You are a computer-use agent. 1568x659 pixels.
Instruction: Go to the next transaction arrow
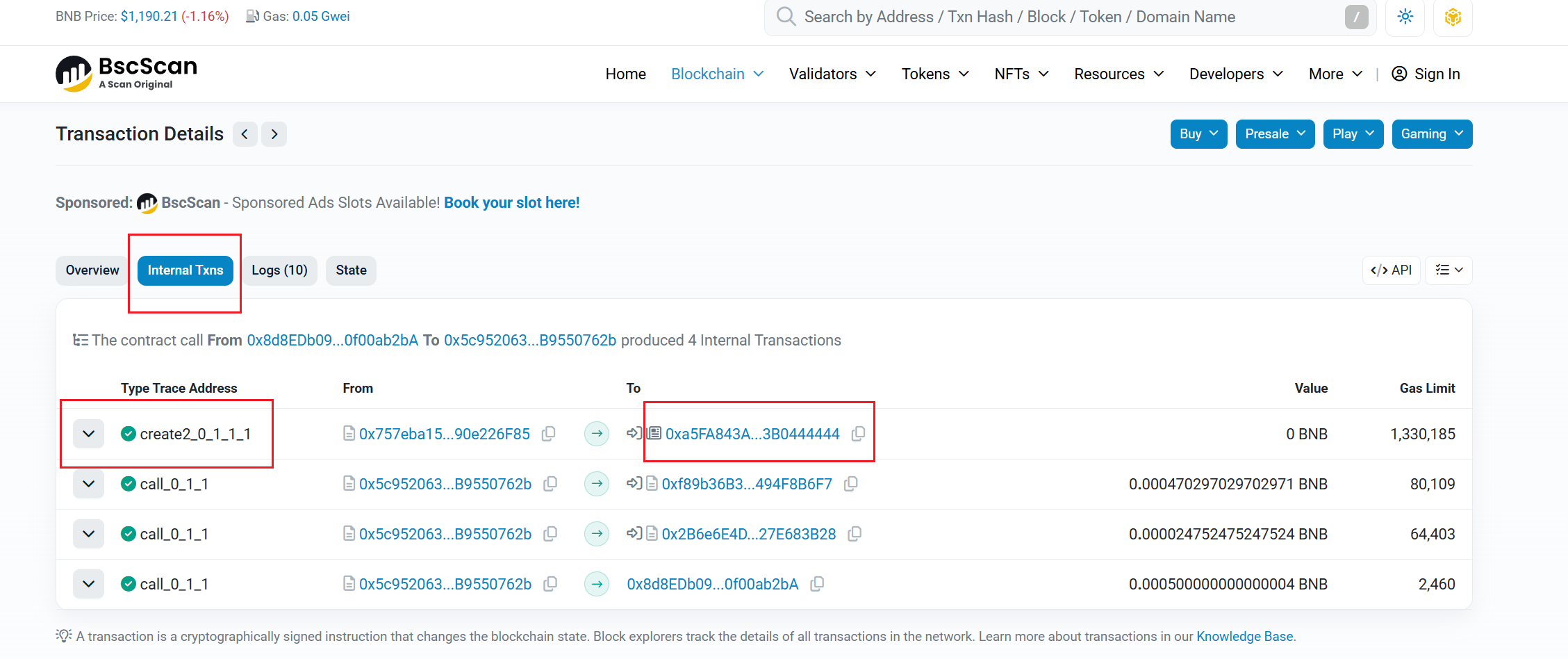point(274,134)
